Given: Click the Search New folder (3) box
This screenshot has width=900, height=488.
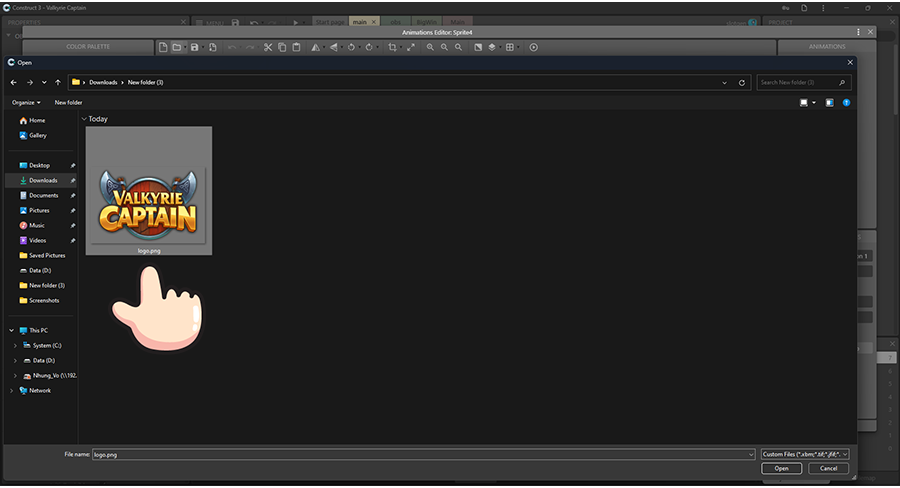Looking at the screenshot, I should pos(805,82).
